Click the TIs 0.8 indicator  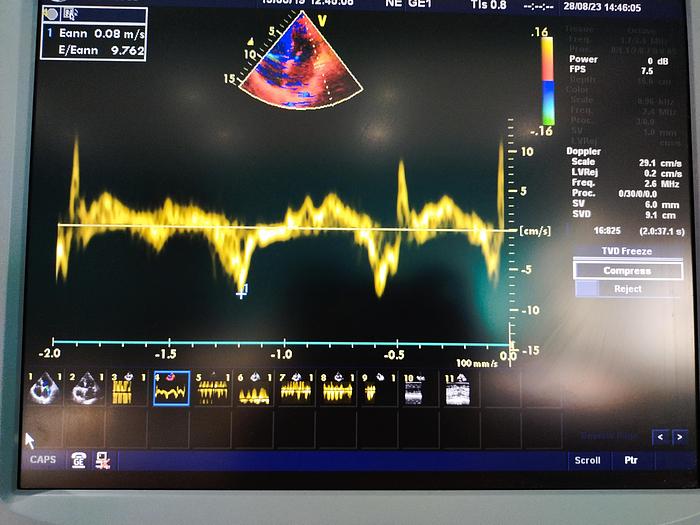pos(488,5)
